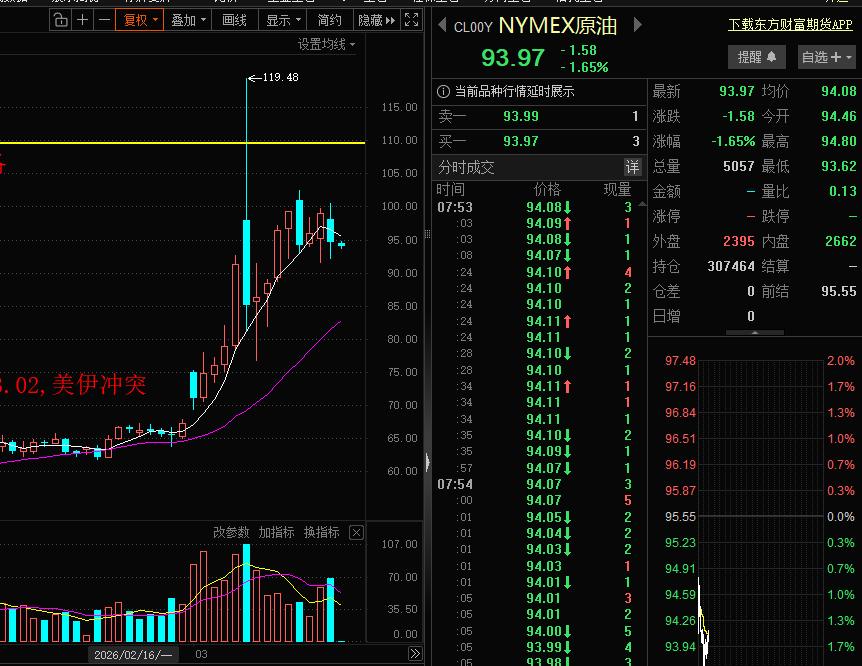The image size is (862, 666).
Task: Click the 现量 column header
Action: tap(617, 189)
